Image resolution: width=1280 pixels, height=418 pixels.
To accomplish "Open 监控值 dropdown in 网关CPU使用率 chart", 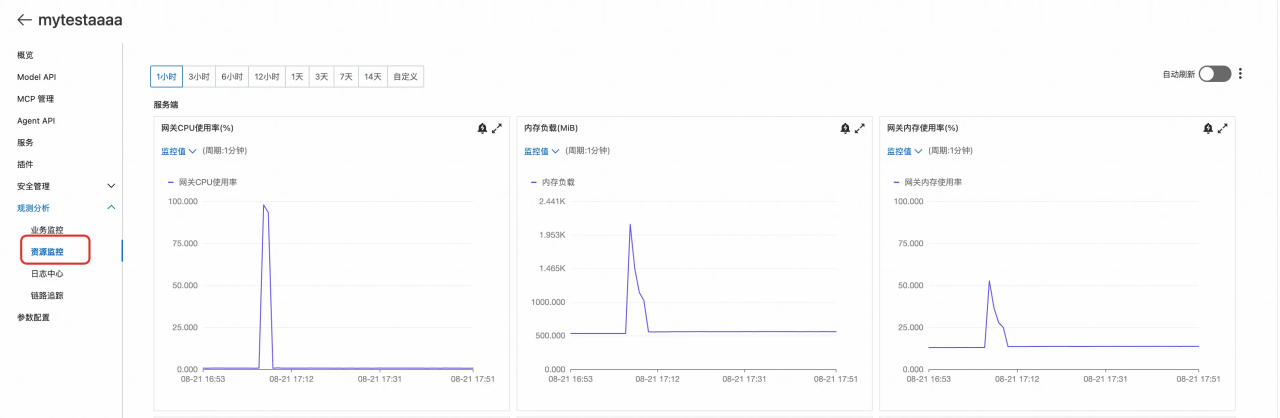I will pyautogui.click(x=178, y=151).
